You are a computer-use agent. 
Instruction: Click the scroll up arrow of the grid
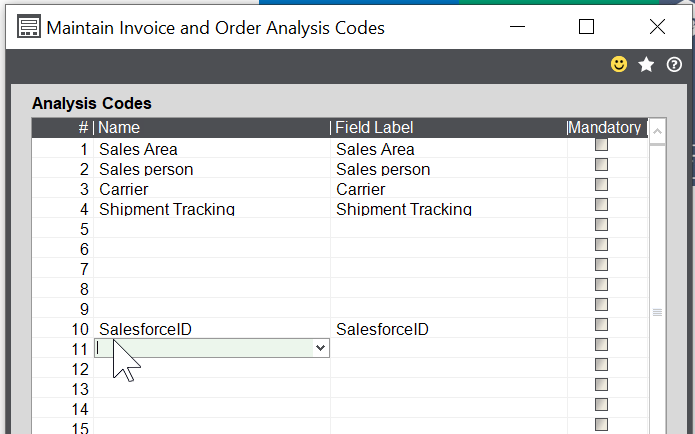pyautogui.click(x=657, y=128)
